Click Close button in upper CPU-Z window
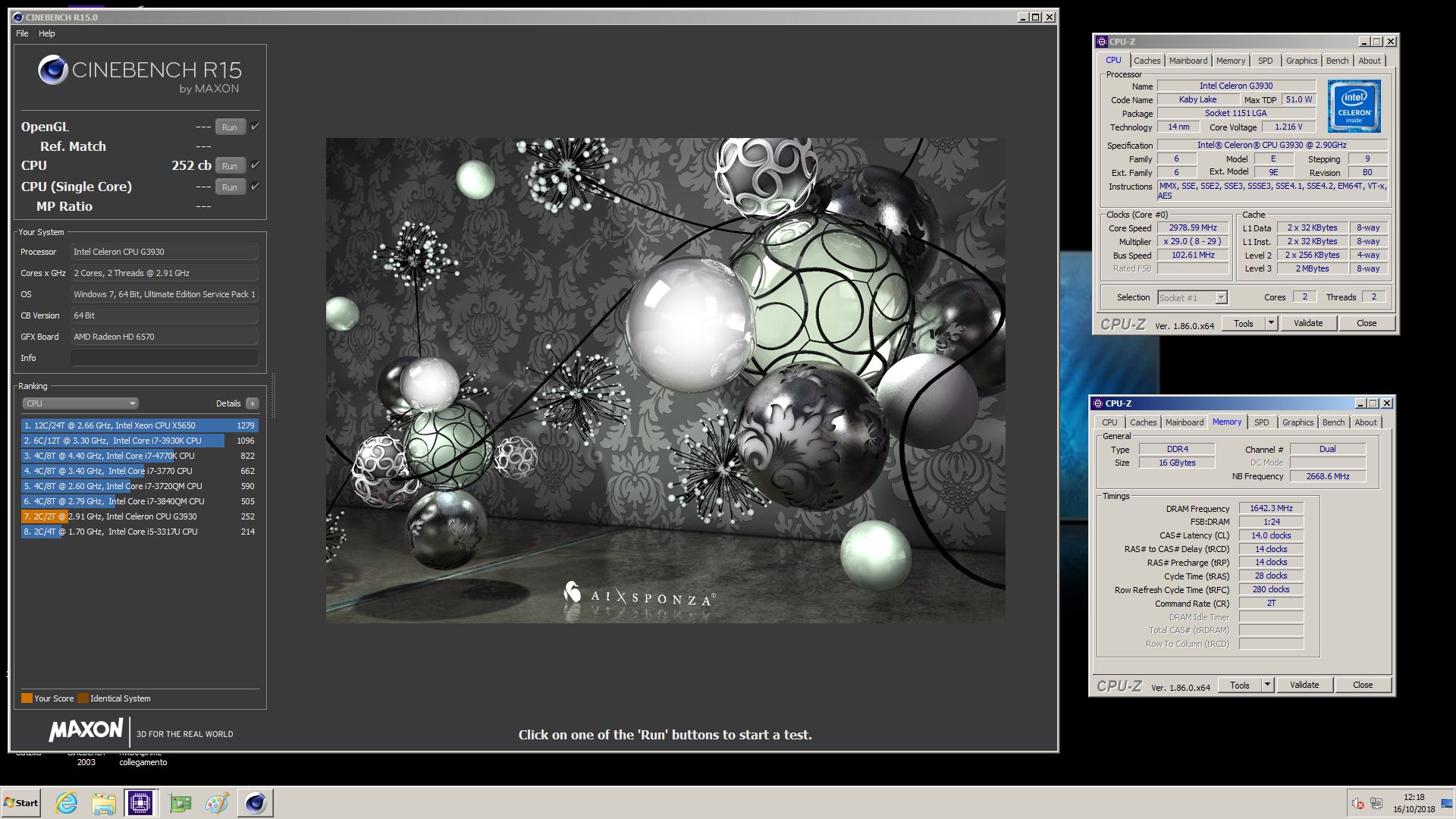Image resolution: width=1456 pixels, height=819 pixels. 1367,323
